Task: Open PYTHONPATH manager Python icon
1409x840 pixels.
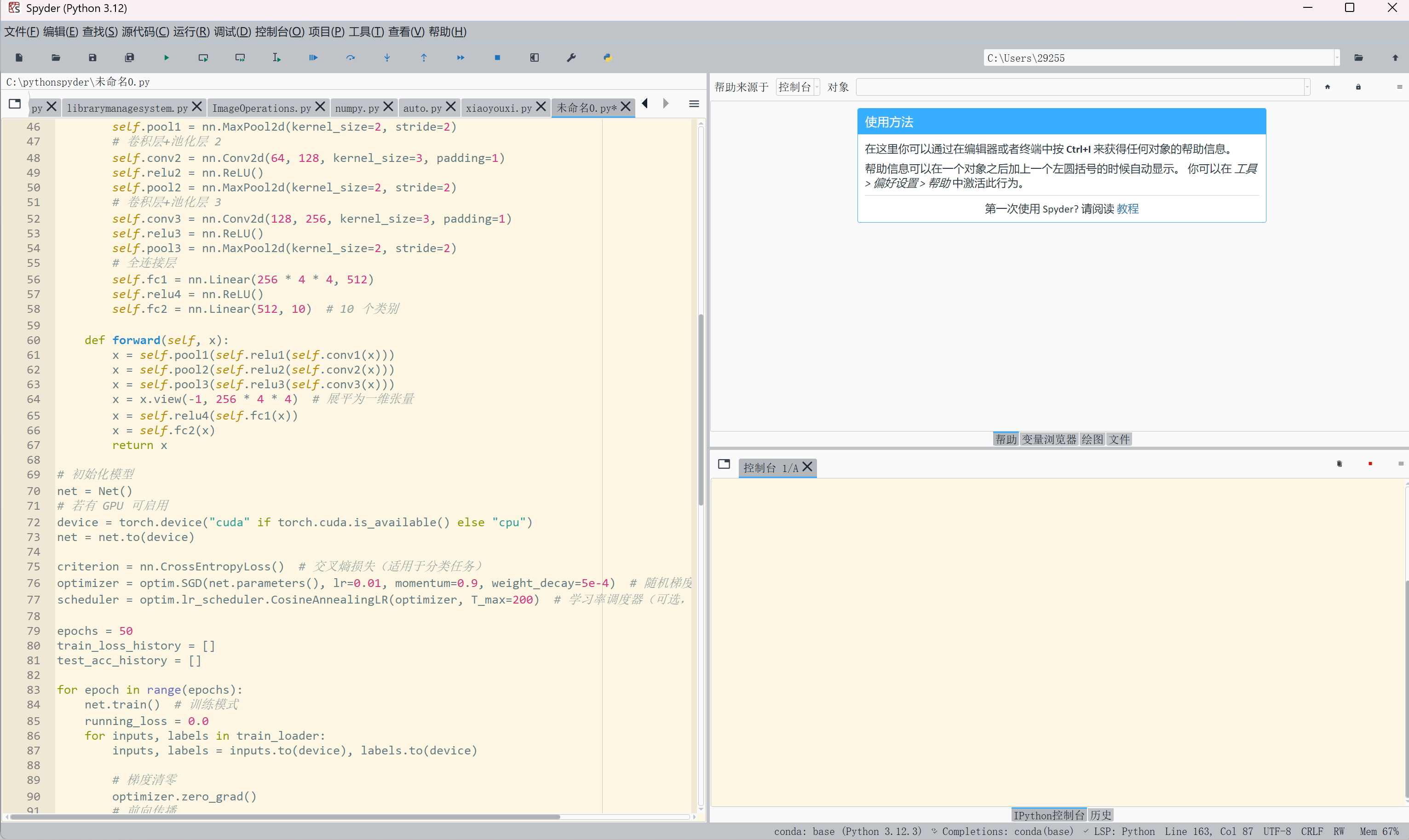Action: 607,58
